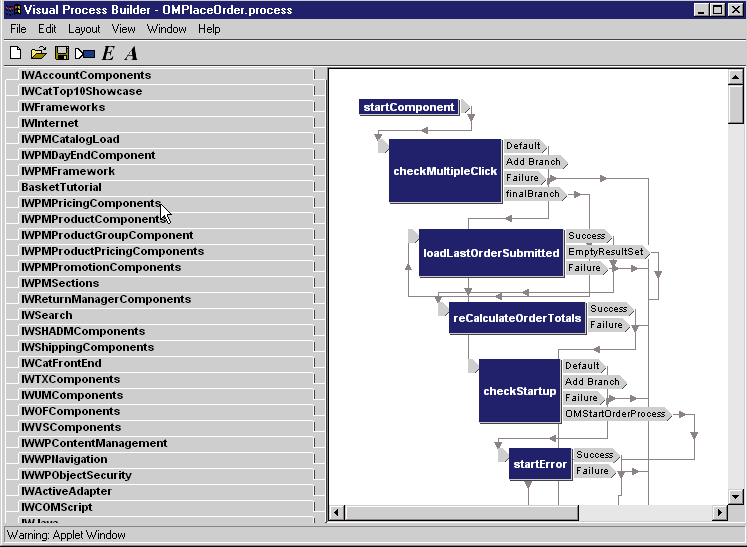Click the italic E toolbar icon
747x547 pixels.
click(x=108, y=52)
